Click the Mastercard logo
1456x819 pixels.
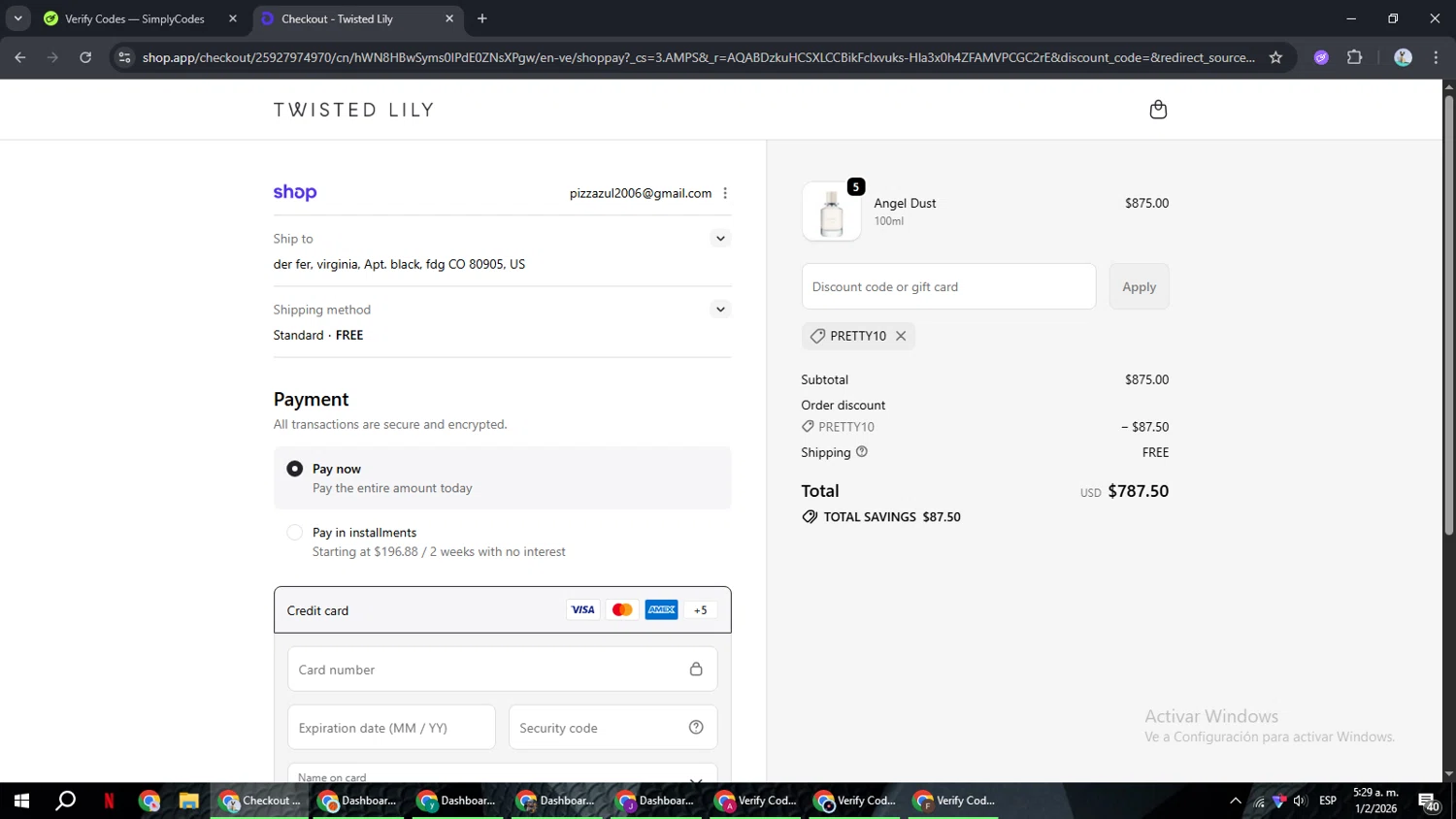tap(622, 609)
